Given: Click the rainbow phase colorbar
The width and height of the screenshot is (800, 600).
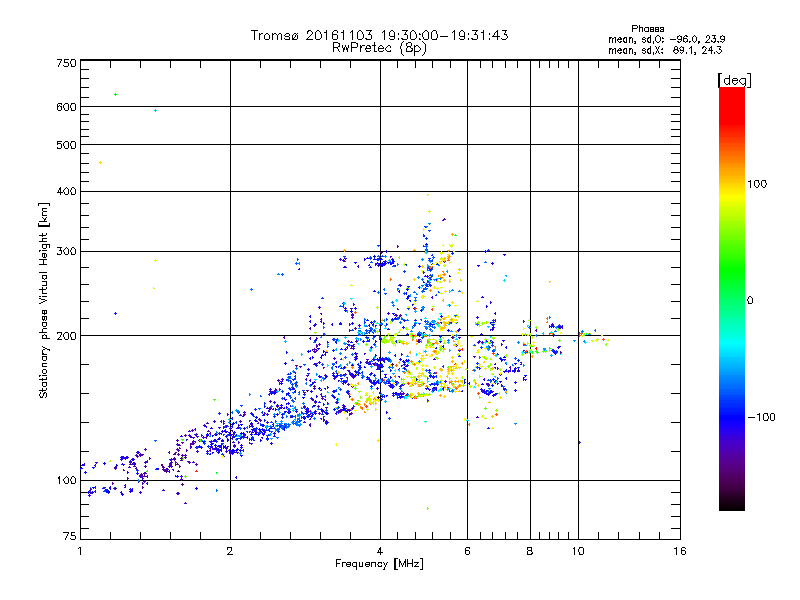Looking at the screenshot, I should tap(732, 298).
